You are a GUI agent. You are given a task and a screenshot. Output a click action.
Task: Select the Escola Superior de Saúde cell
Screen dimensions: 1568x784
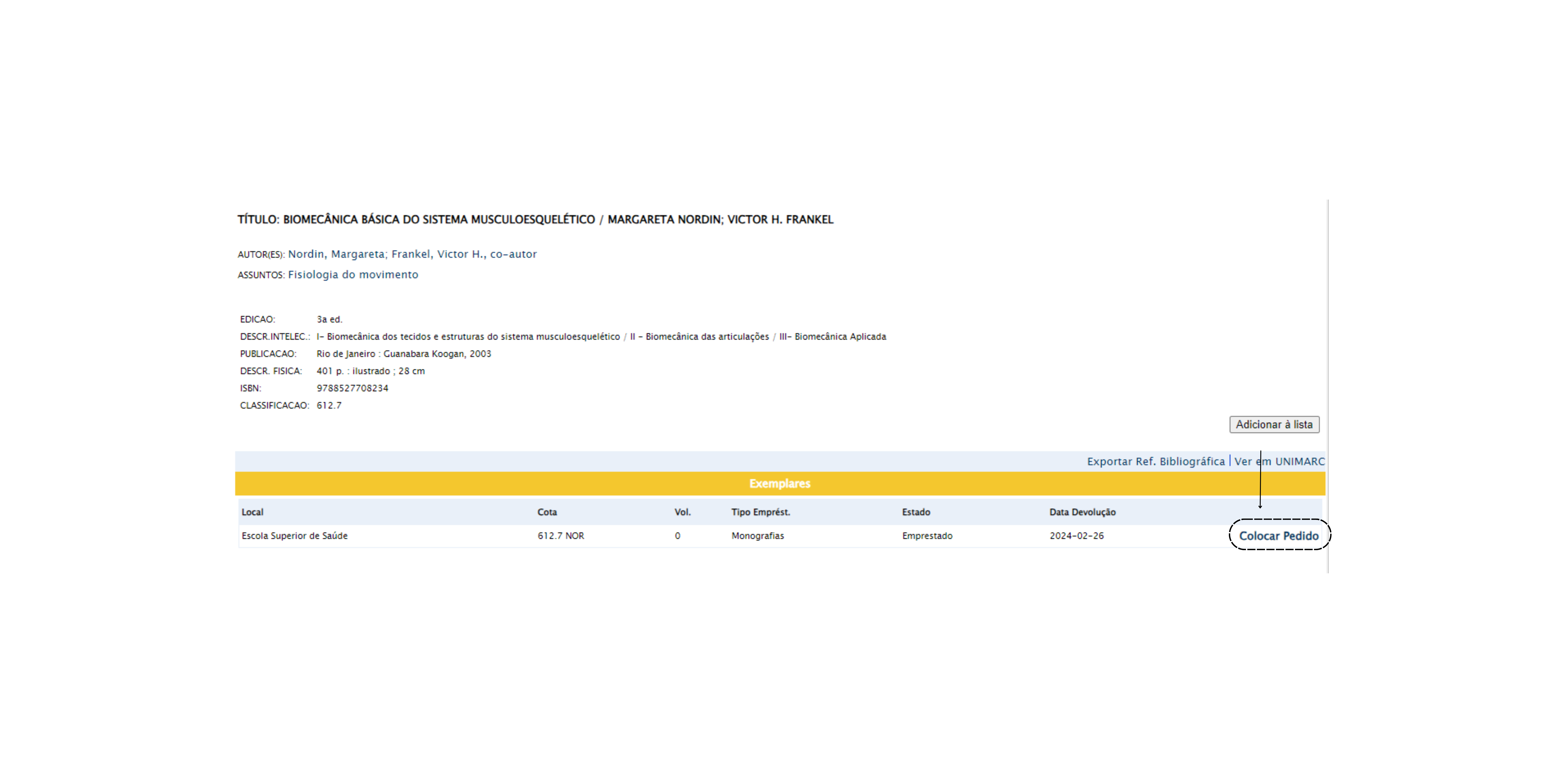295,536
